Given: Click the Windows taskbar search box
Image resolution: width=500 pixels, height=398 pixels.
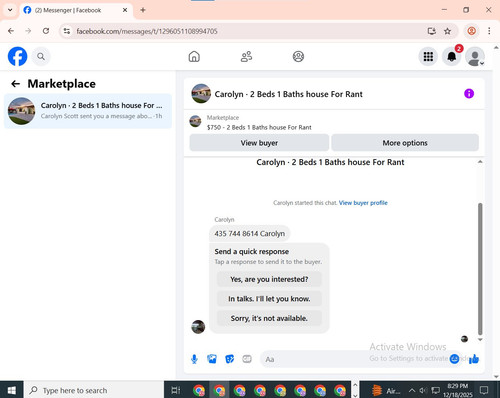Looking at the screenshot, I should [x=94, y=390].
